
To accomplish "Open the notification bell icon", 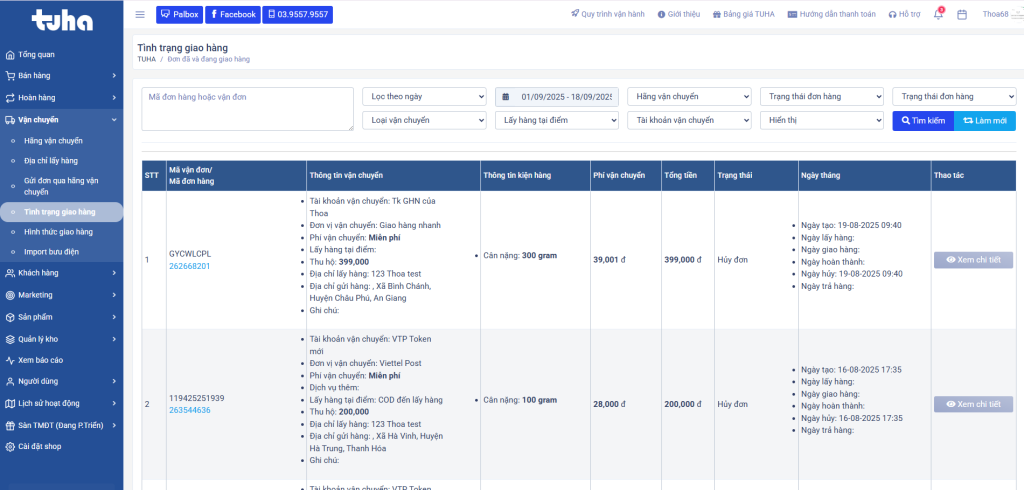I will (x=938, y=15).
